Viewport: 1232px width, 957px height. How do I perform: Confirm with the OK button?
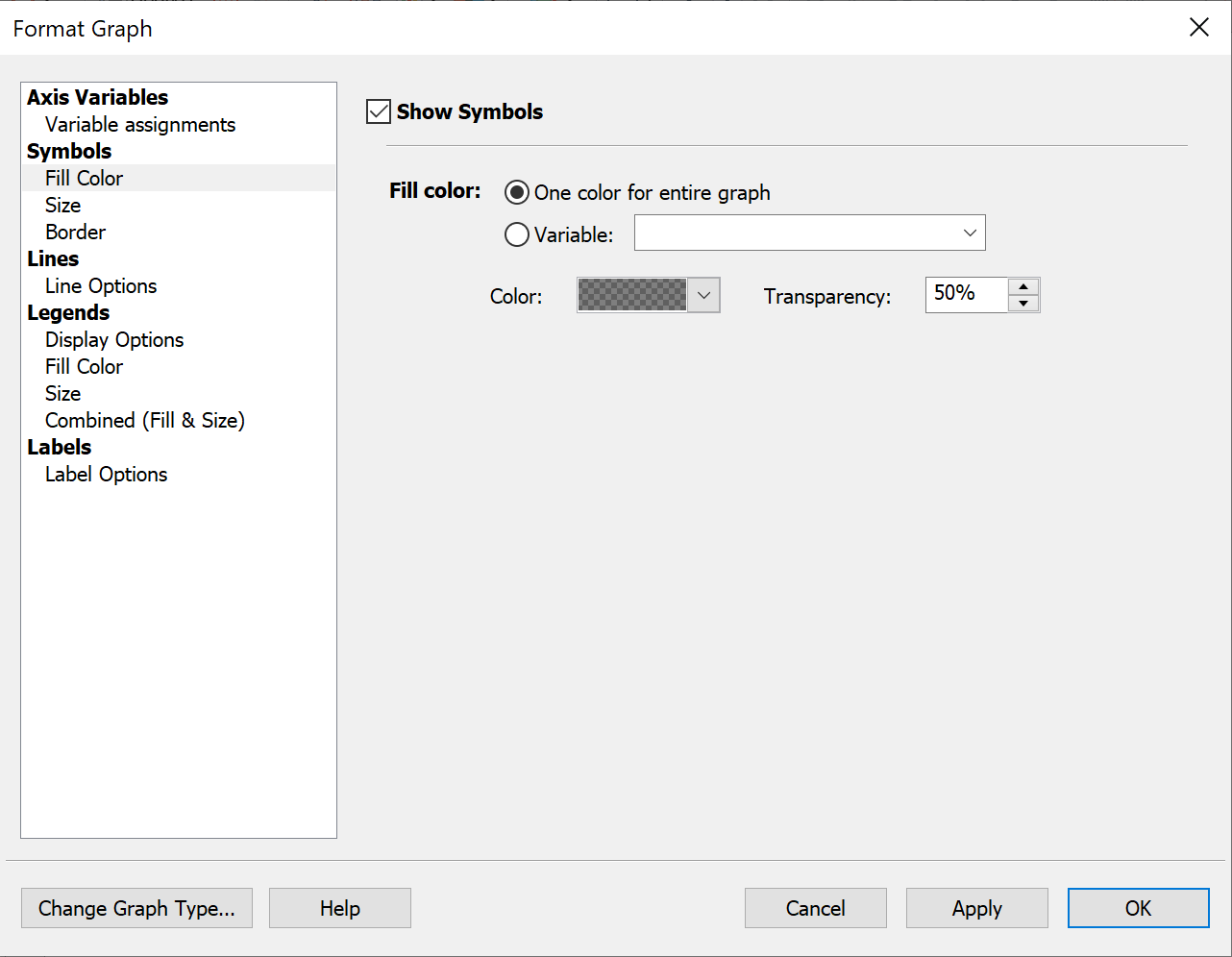pyautogui.click(x=1138, y=908)
